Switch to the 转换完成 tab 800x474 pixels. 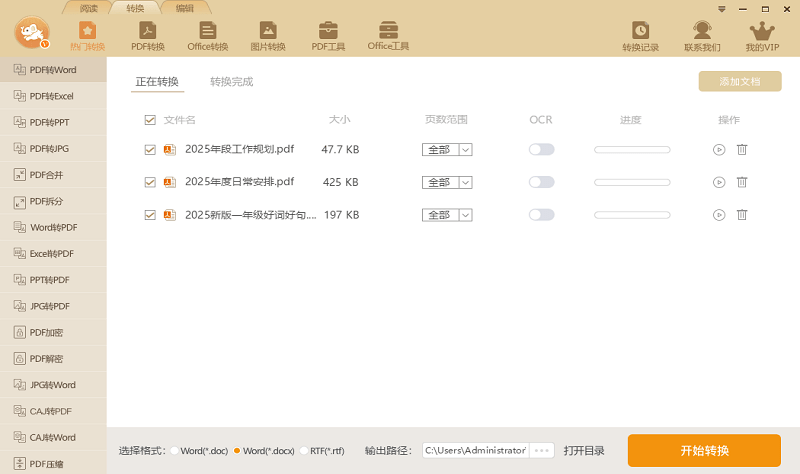[231, 82]
